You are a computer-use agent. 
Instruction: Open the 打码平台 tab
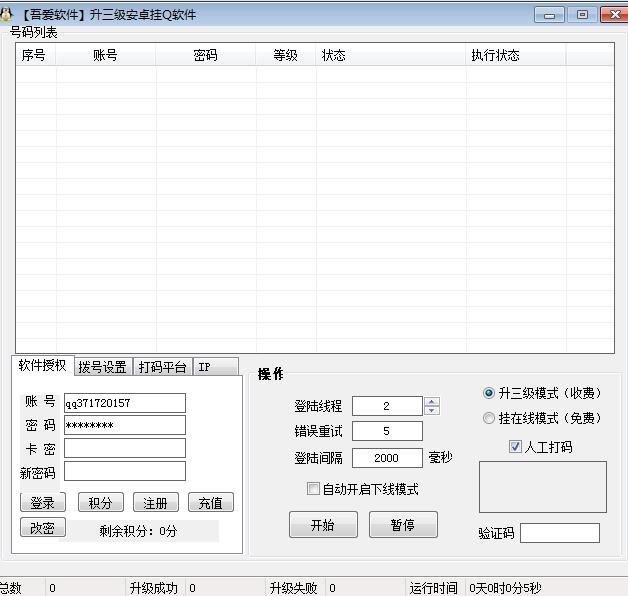point(163,367)
